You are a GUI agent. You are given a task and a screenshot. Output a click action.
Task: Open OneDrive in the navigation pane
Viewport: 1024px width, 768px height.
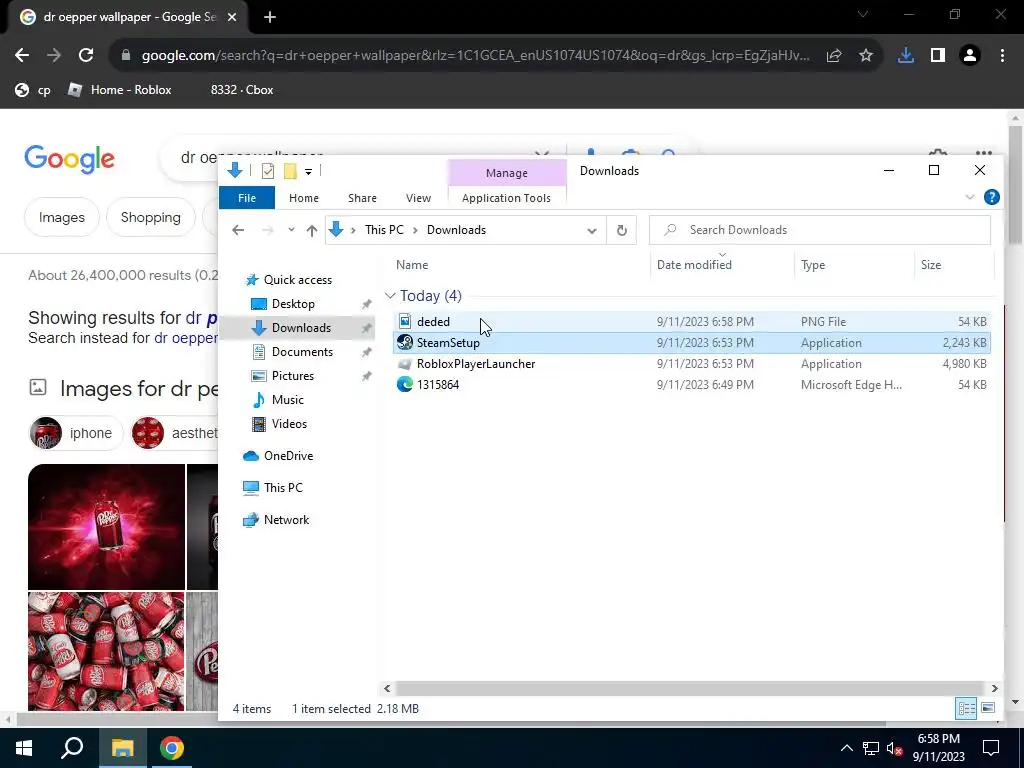point(288,456)
